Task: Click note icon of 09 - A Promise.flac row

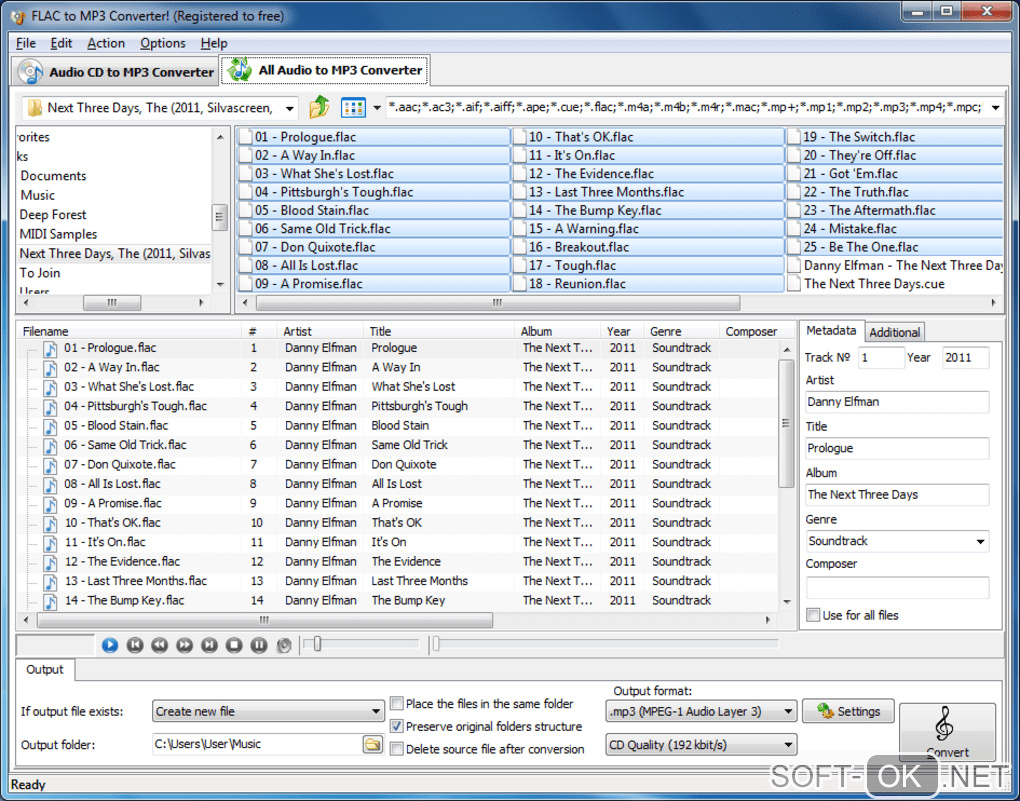Action: [50, 504]
